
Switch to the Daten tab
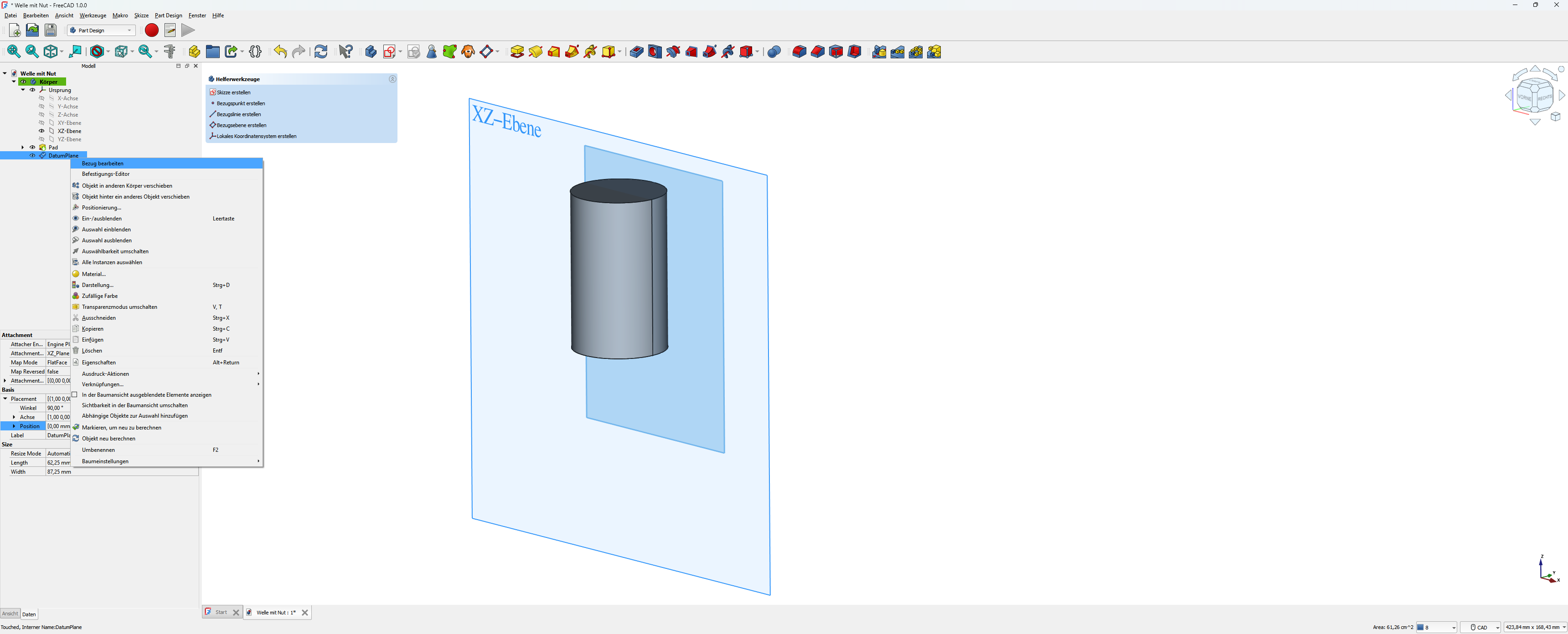click(29, 614)
